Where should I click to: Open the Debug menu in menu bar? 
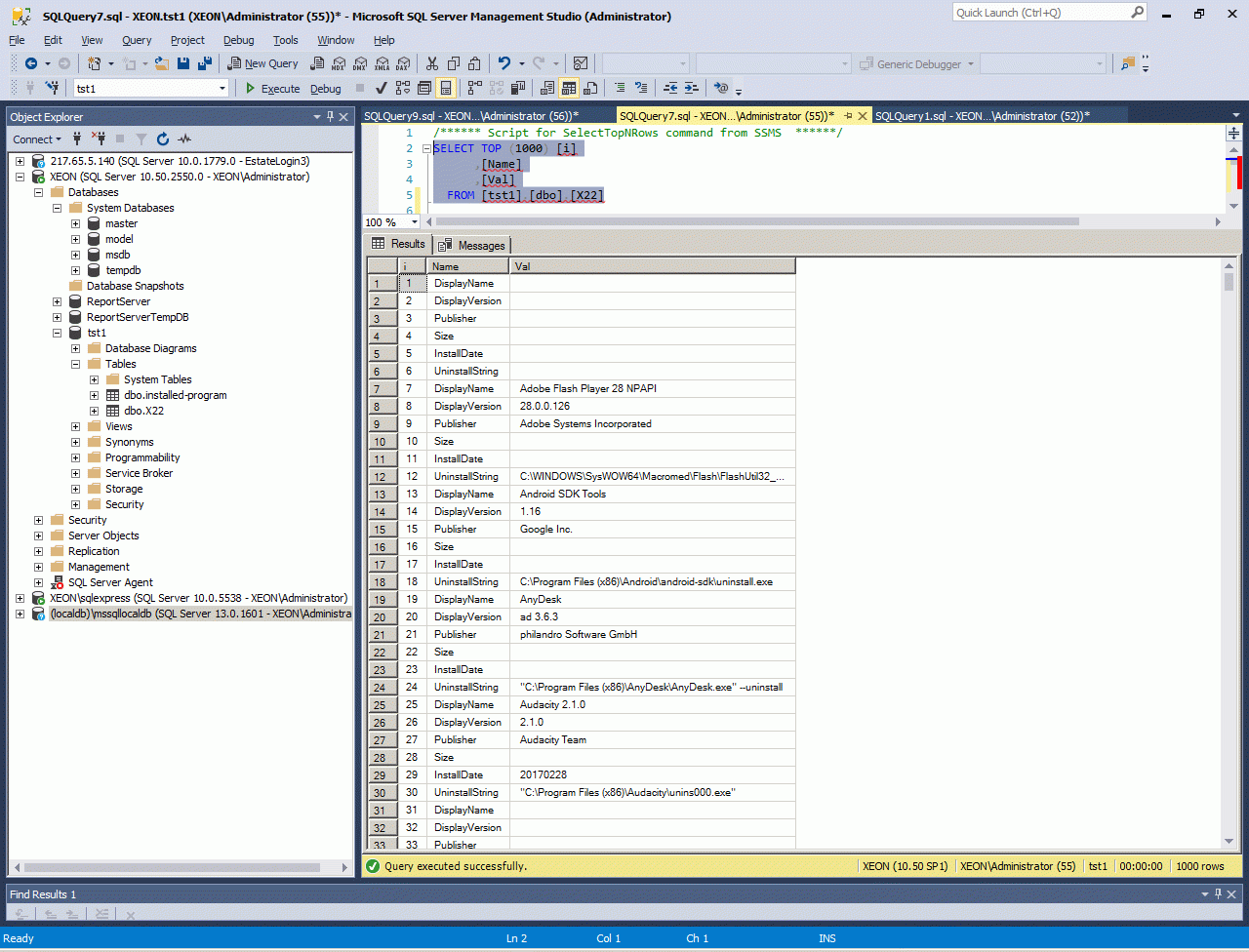[x=238, y=40]
